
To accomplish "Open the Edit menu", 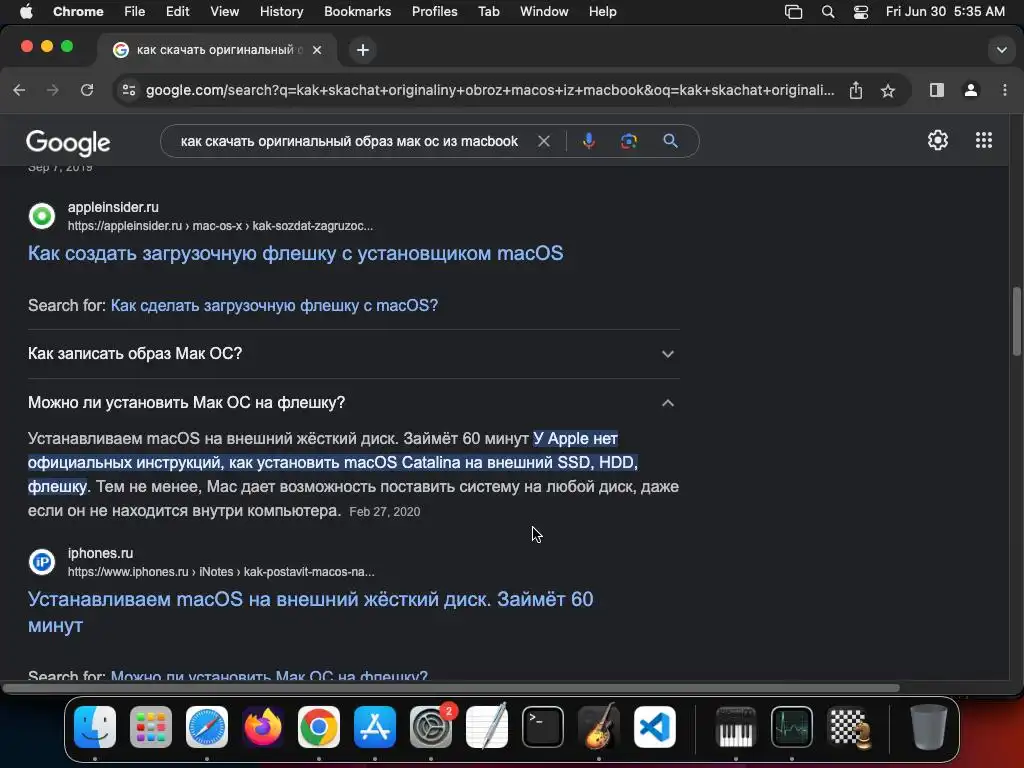I will [177, 11].
